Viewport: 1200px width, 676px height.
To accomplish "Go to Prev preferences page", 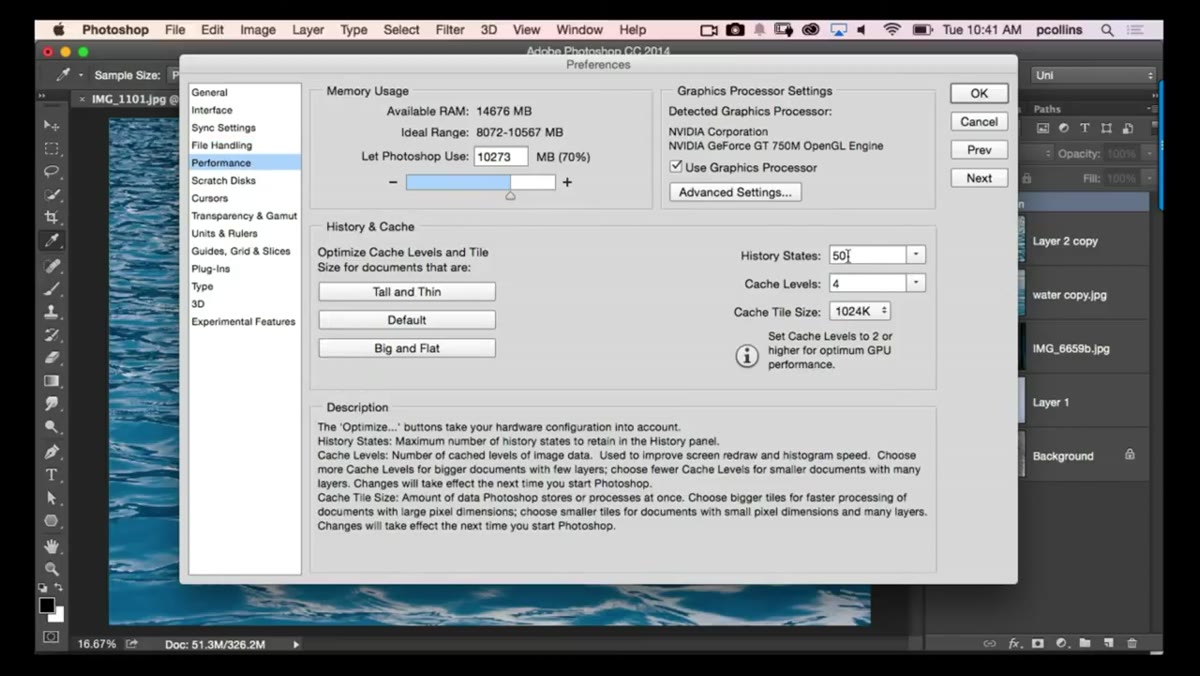I will (979, 150).
